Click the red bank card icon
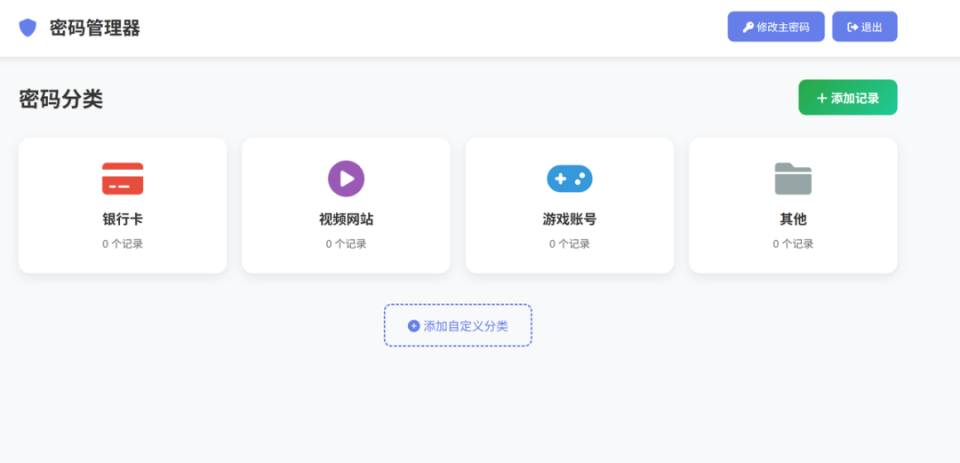Viewport: 960px width, 463px height. coord(122,179)
